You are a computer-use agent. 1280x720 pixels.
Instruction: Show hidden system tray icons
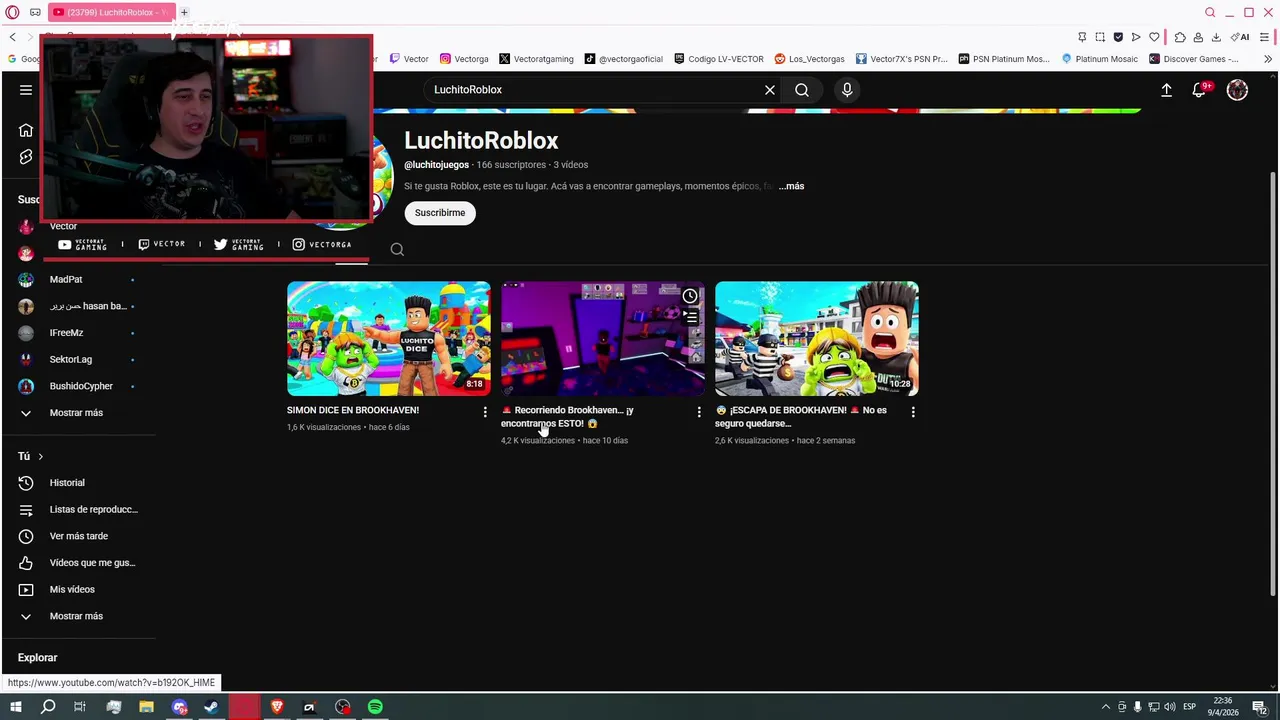pos(1105,707)
